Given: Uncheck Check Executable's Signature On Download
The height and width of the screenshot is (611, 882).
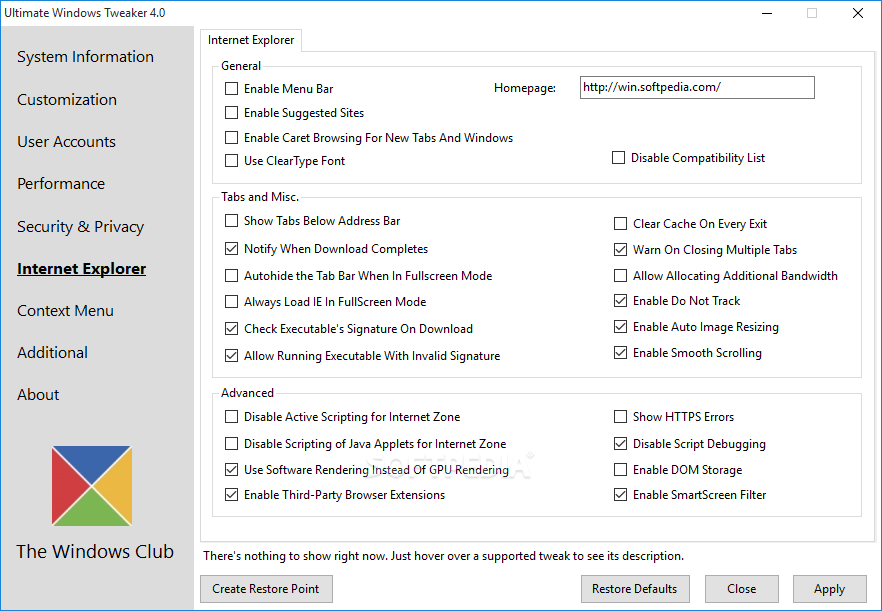Looking at the screenshot, I should coord(231,329).
